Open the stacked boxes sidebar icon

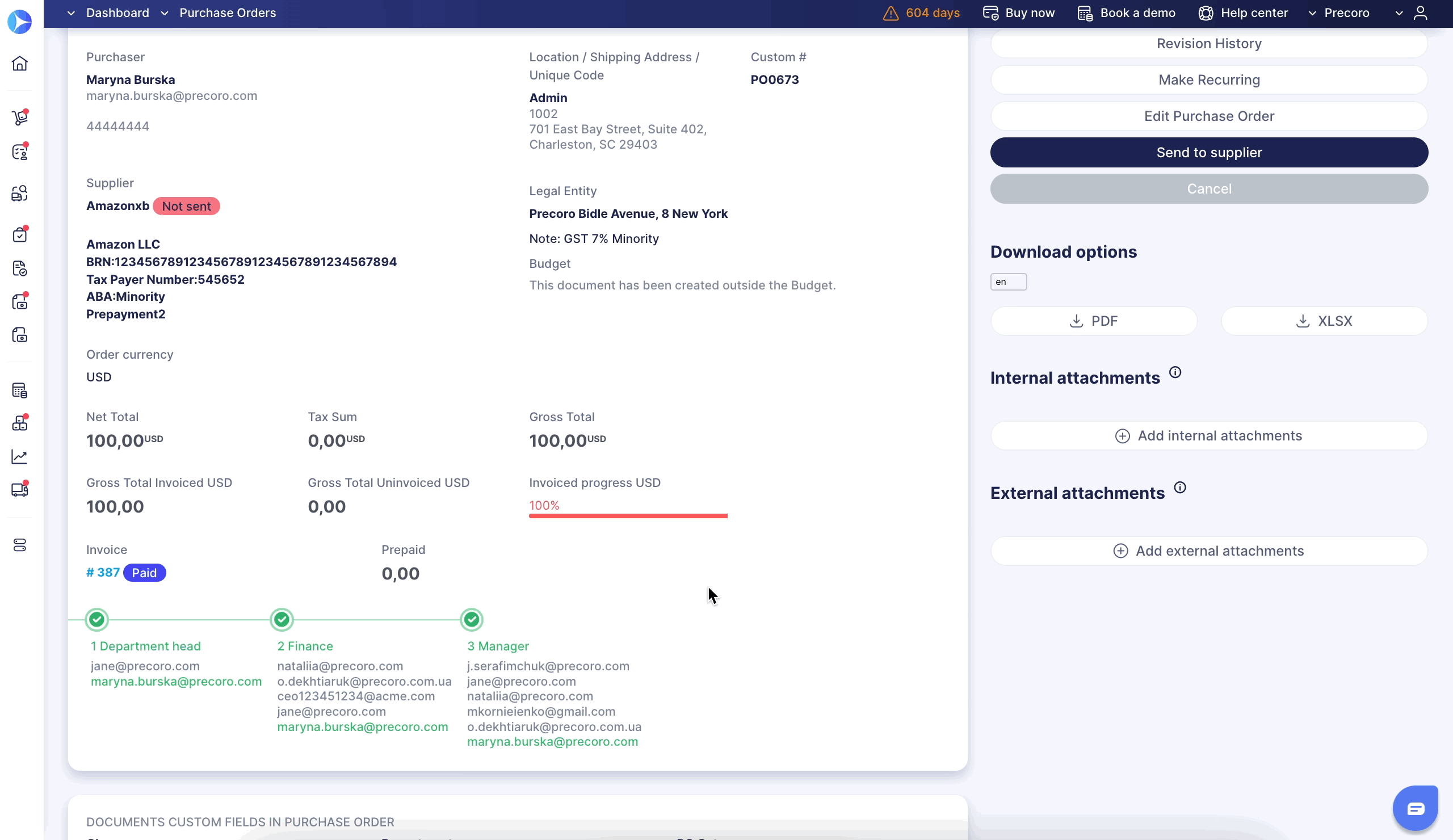[20, 423]
